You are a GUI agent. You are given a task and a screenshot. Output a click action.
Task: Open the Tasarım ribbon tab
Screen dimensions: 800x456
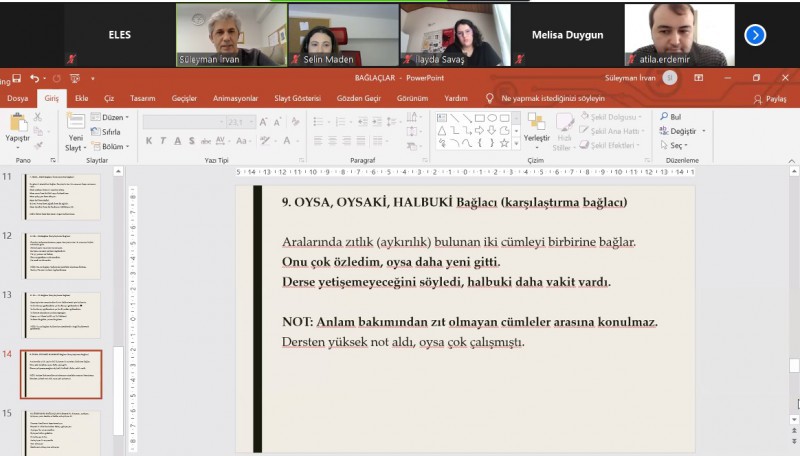click(x=142, y=98)
